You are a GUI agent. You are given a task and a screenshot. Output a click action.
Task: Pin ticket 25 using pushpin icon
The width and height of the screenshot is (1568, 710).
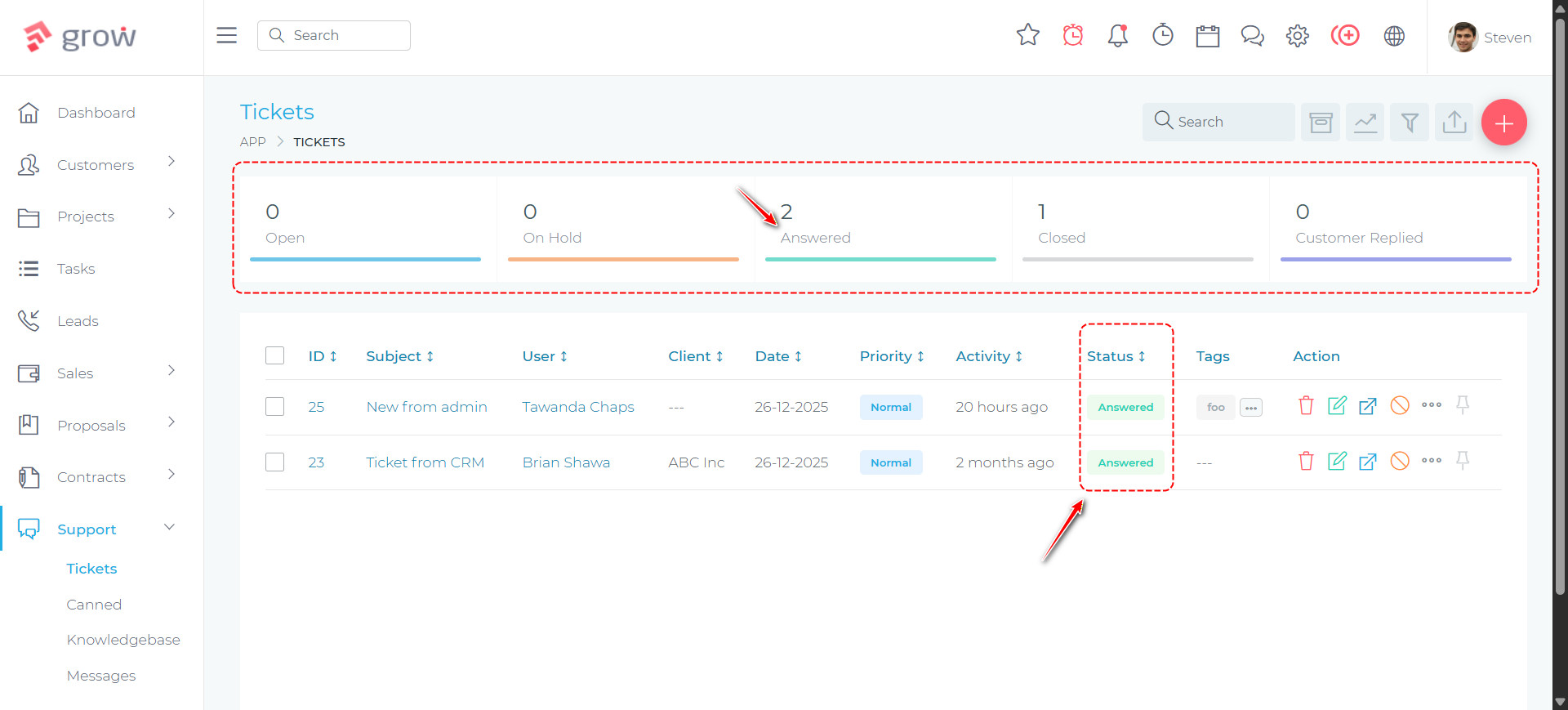coord(1463,405)
